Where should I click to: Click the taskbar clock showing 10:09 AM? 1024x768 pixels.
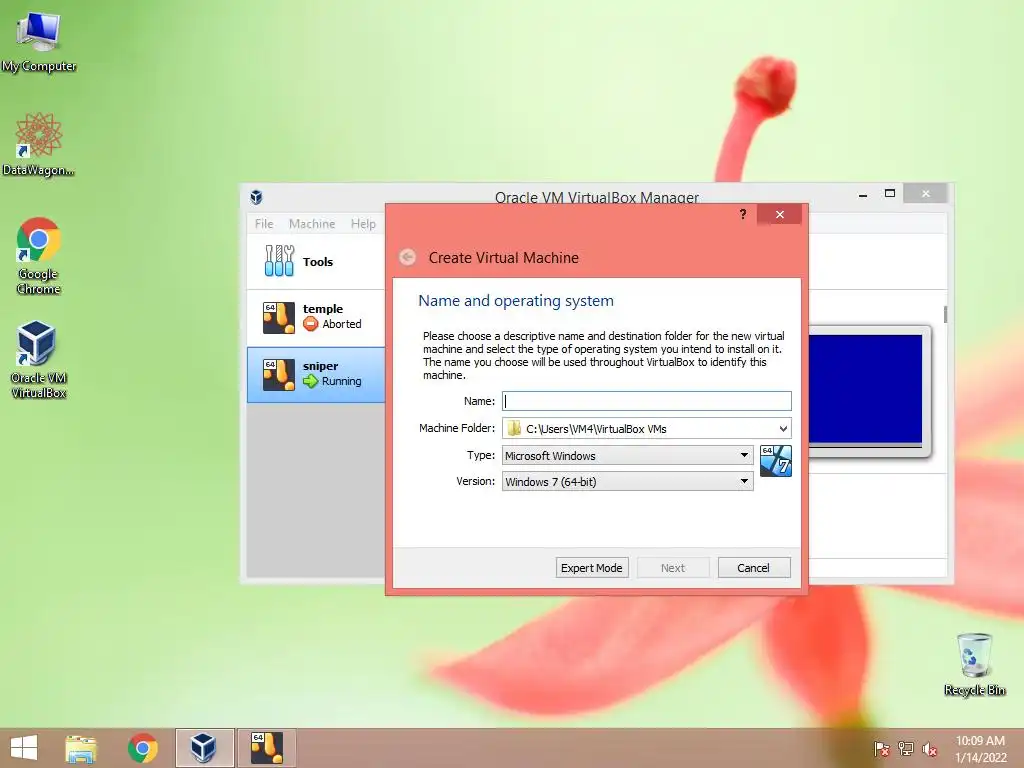click(980, 748)
